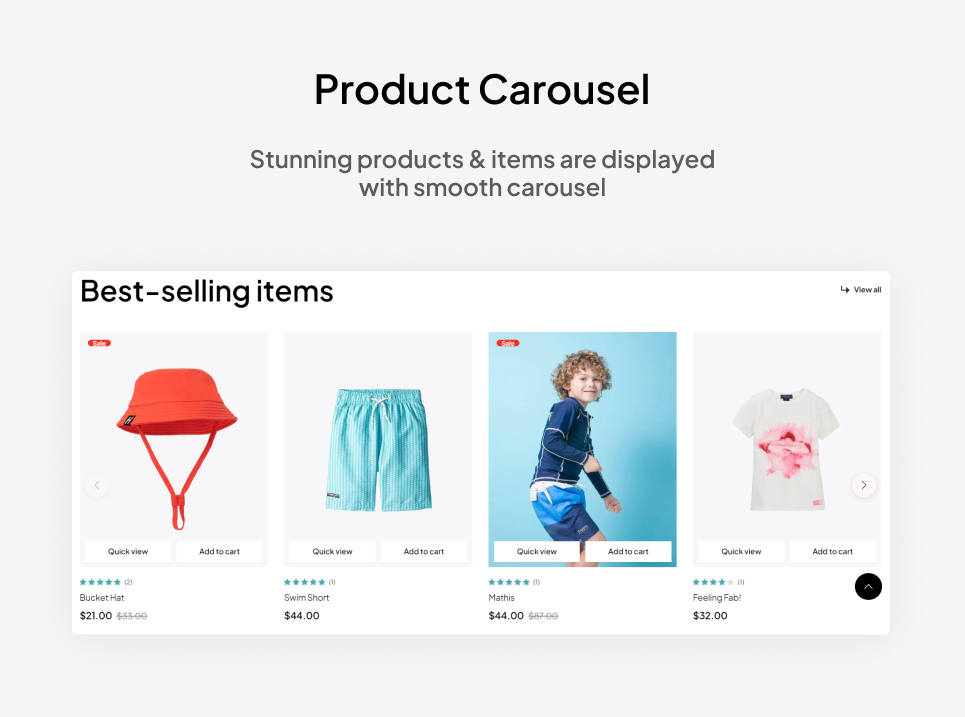Add Swim Short to cart

click(423, 551)
